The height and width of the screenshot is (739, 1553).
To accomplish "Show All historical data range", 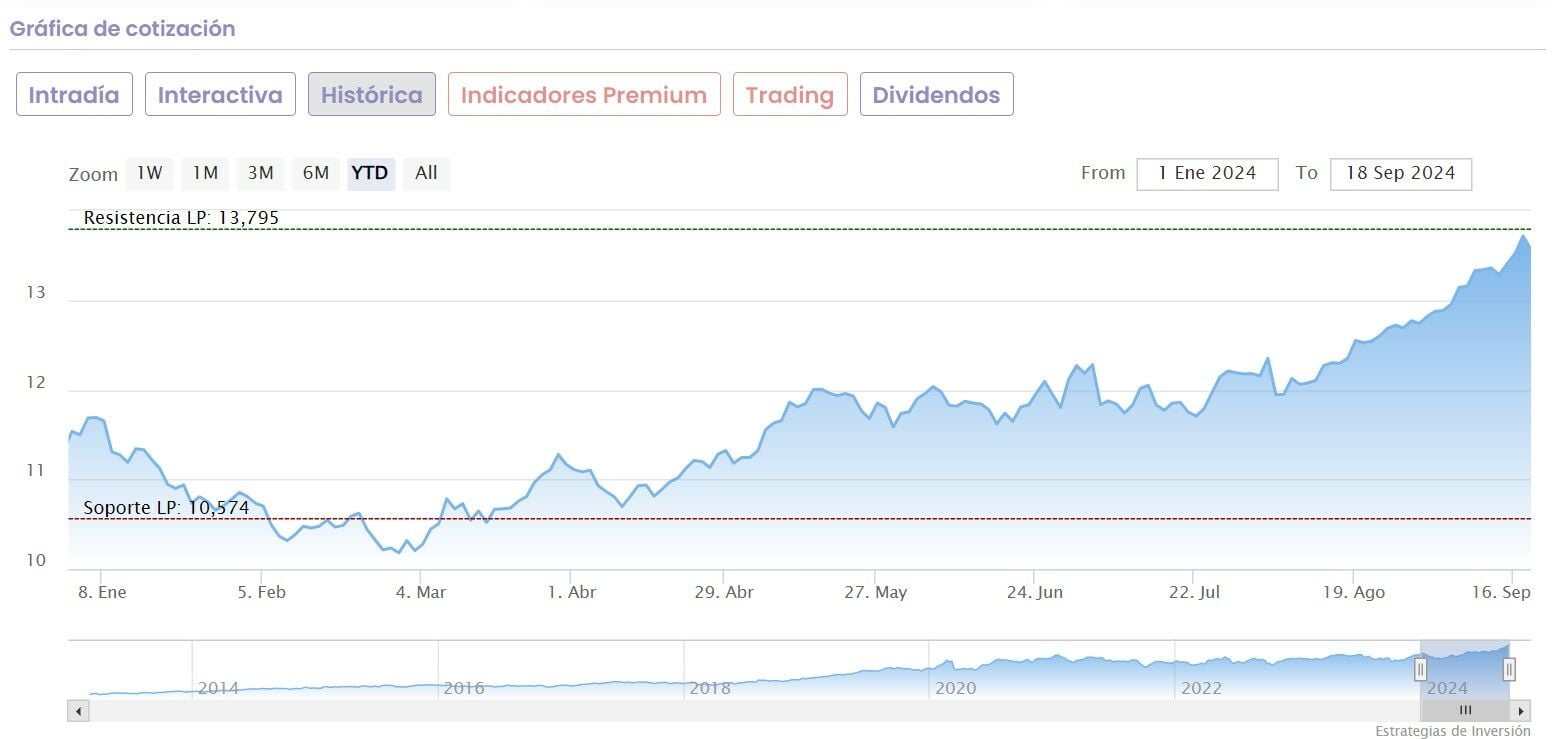I will pyautogui.click(x=426, y=173).
